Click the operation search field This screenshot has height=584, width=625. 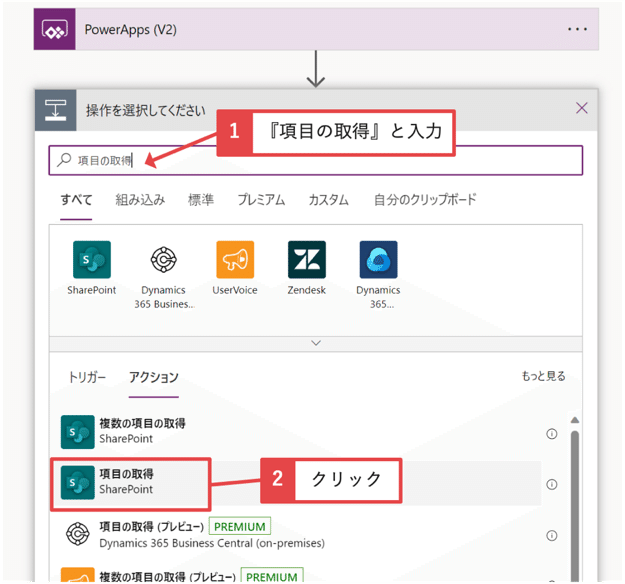(316, 160)
